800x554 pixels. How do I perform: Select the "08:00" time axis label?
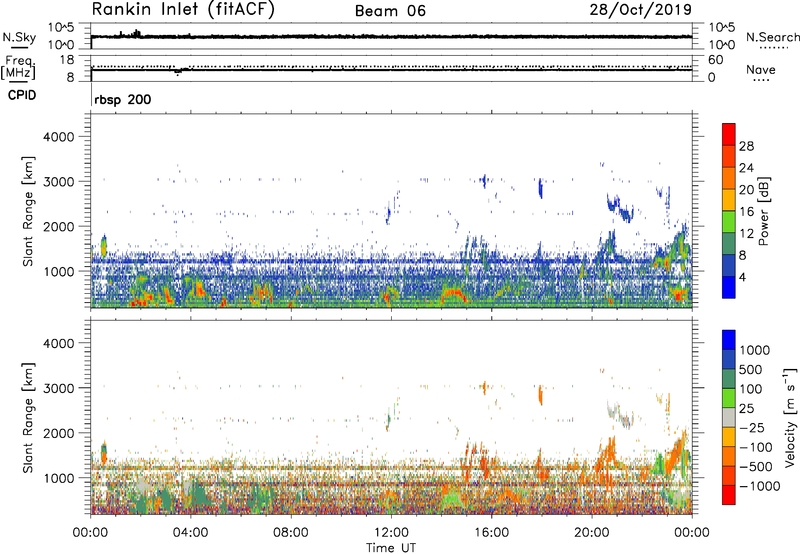coord(291,533)
